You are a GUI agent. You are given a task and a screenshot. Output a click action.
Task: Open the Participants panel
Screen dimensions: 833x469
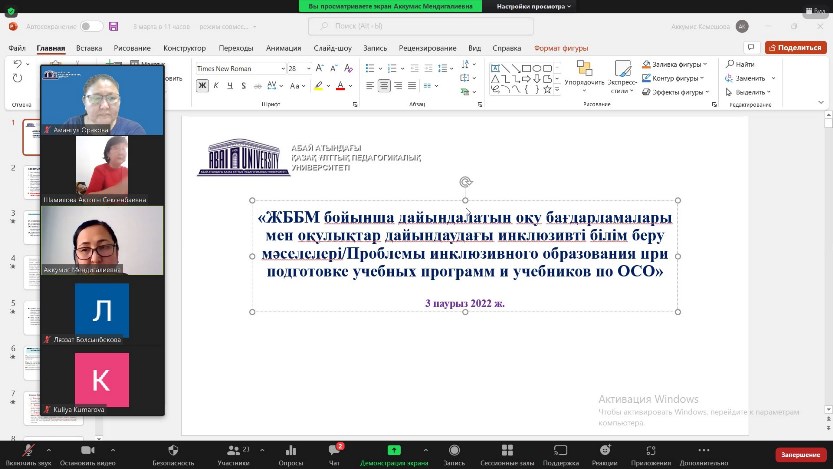233,451
